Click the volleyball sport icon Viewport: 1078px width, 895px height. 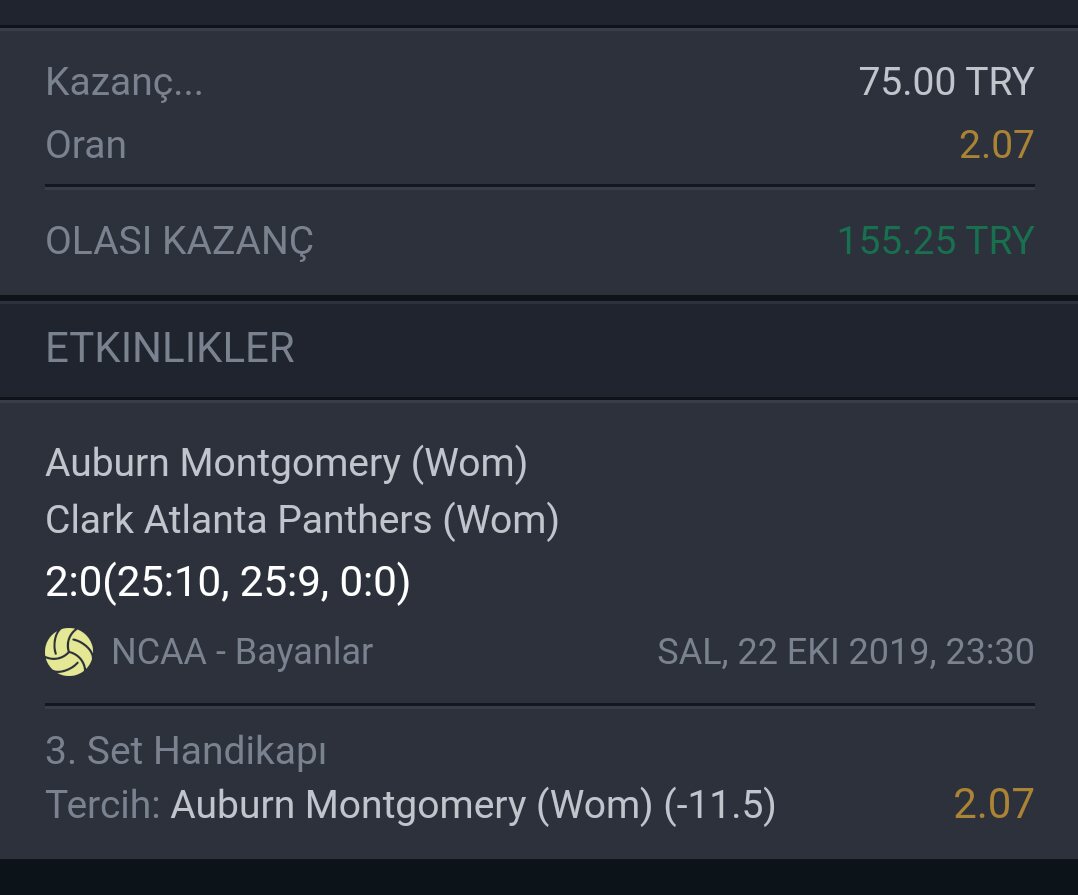point(69,652)
